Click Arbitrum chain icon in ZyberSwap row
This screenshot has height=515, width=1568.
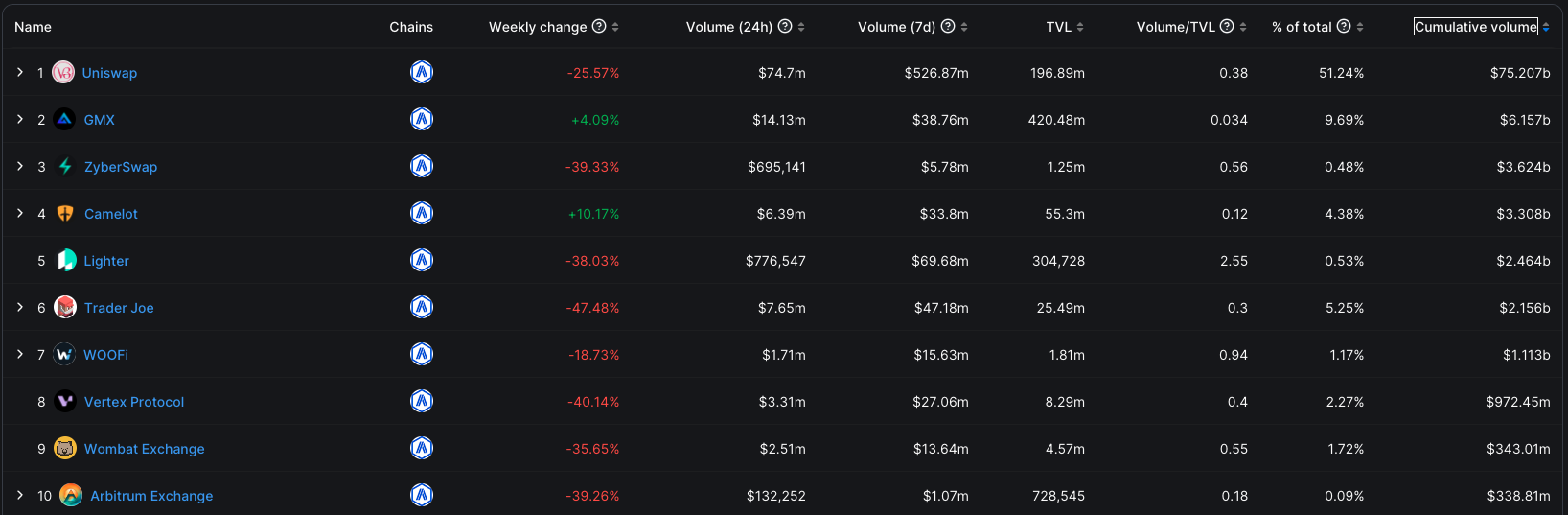pos(422,166)
